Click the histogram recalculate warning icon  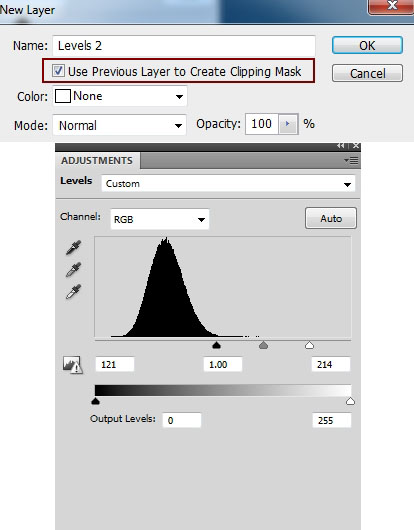[72, 365]
